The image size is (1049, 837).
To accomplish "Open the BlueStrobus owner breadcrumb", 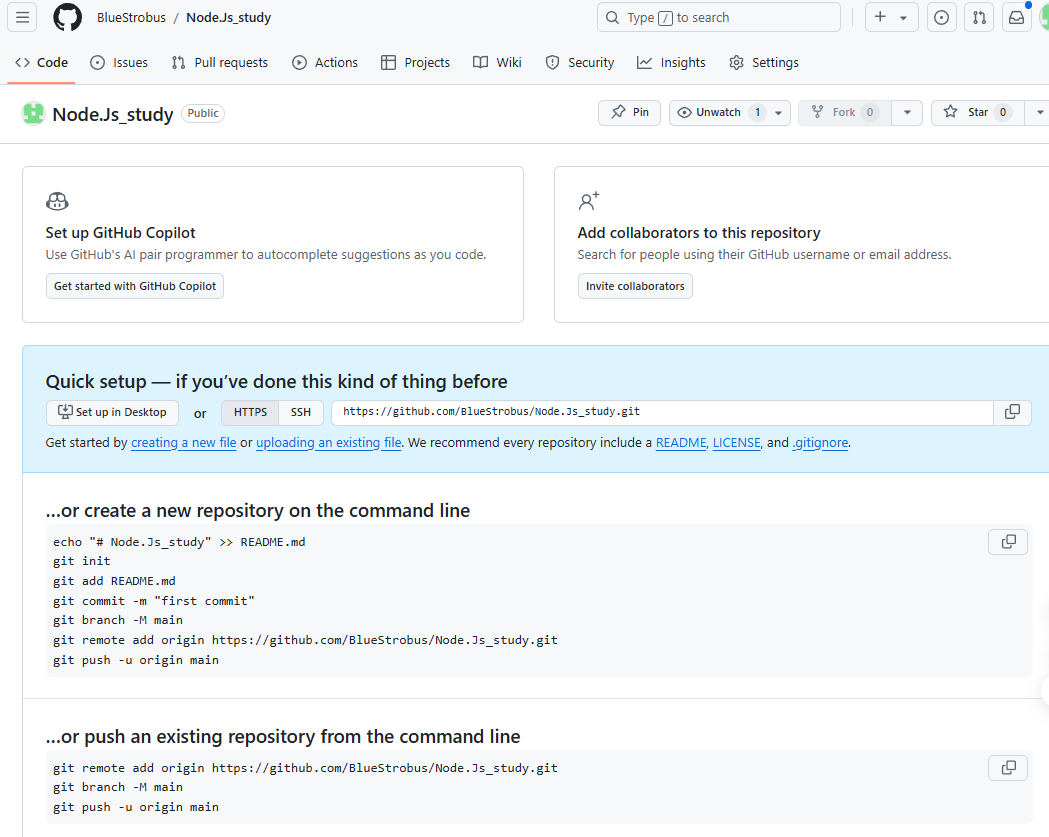I will [131, 17].
